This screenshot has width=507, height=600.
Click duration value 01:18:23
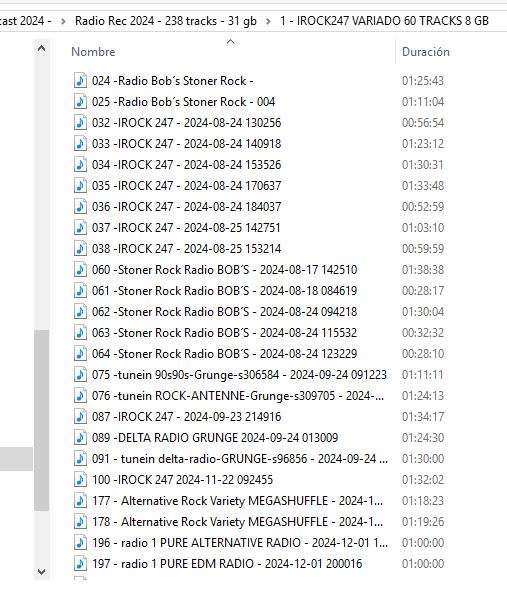(x=423, y=501)
